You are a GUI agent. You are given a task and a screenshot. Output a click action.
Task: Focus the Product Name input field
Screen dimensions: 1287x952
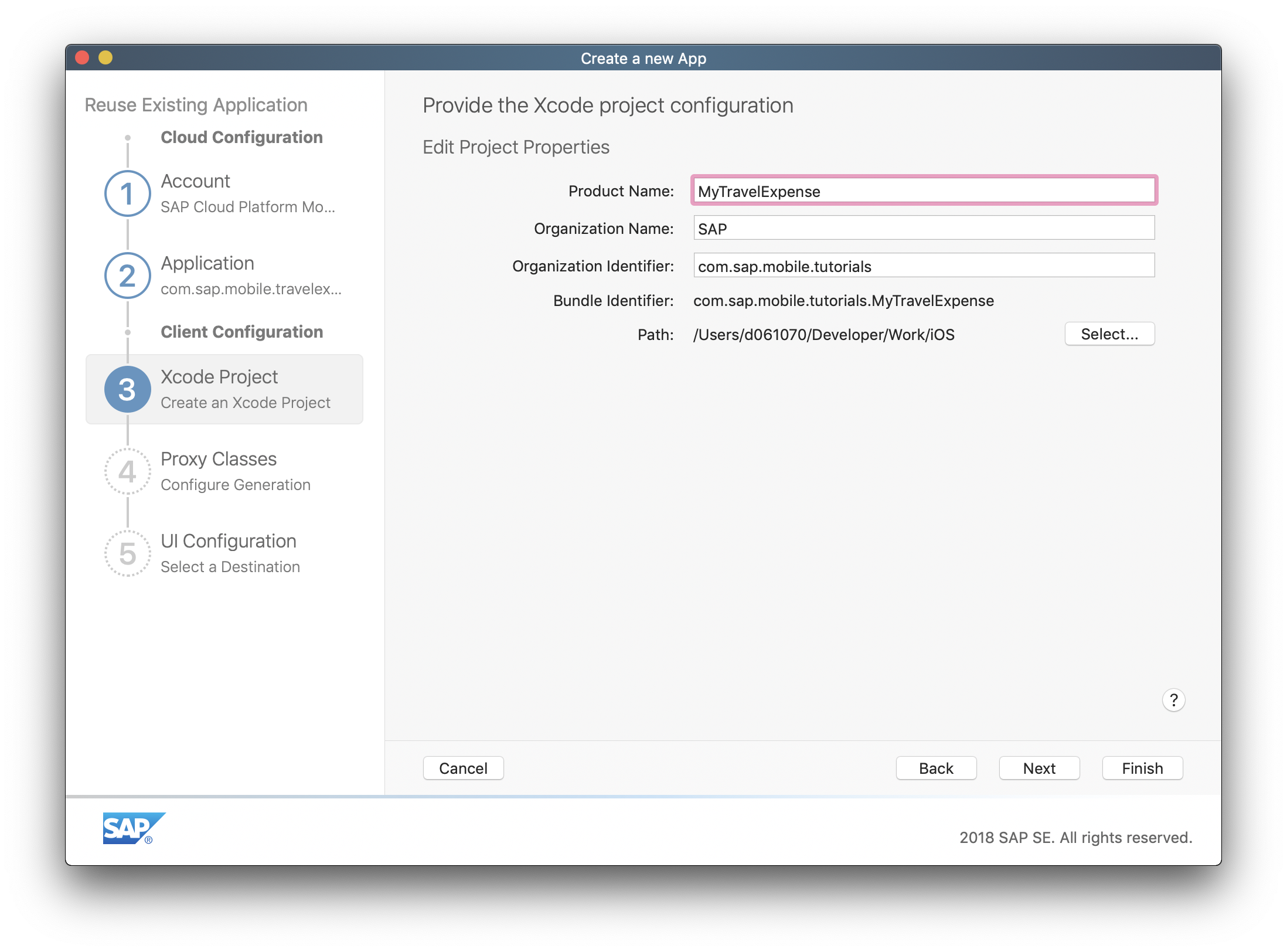(924, 191)
